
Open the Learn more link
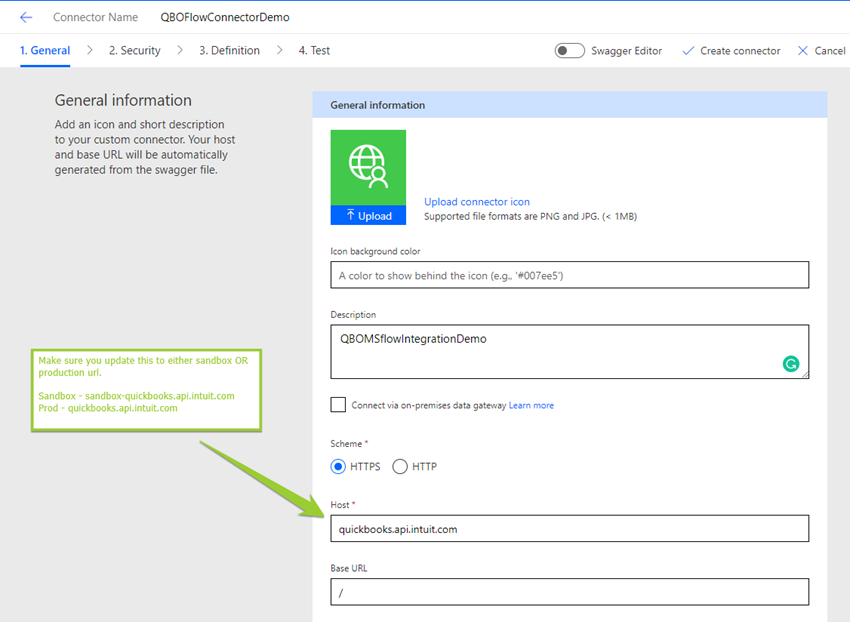[531, 406]
